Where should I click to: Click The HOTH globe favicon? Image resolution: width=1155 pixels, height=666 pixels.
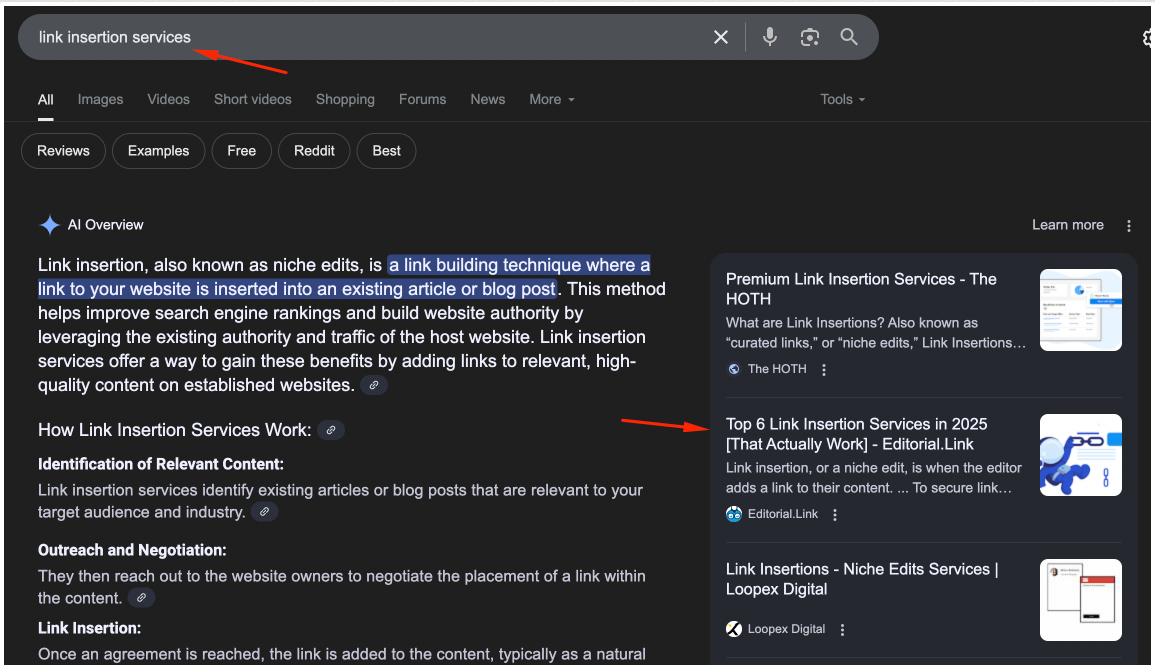(734, 369)
